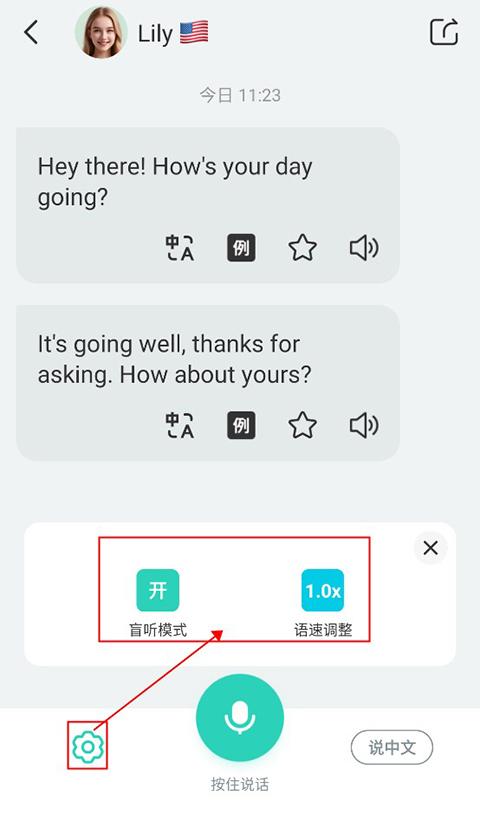Image resolution: width=480 pixels, height=815 pixels.
Task: Show example for the 'Hey there!' message
Action: [x=241, y=247]
